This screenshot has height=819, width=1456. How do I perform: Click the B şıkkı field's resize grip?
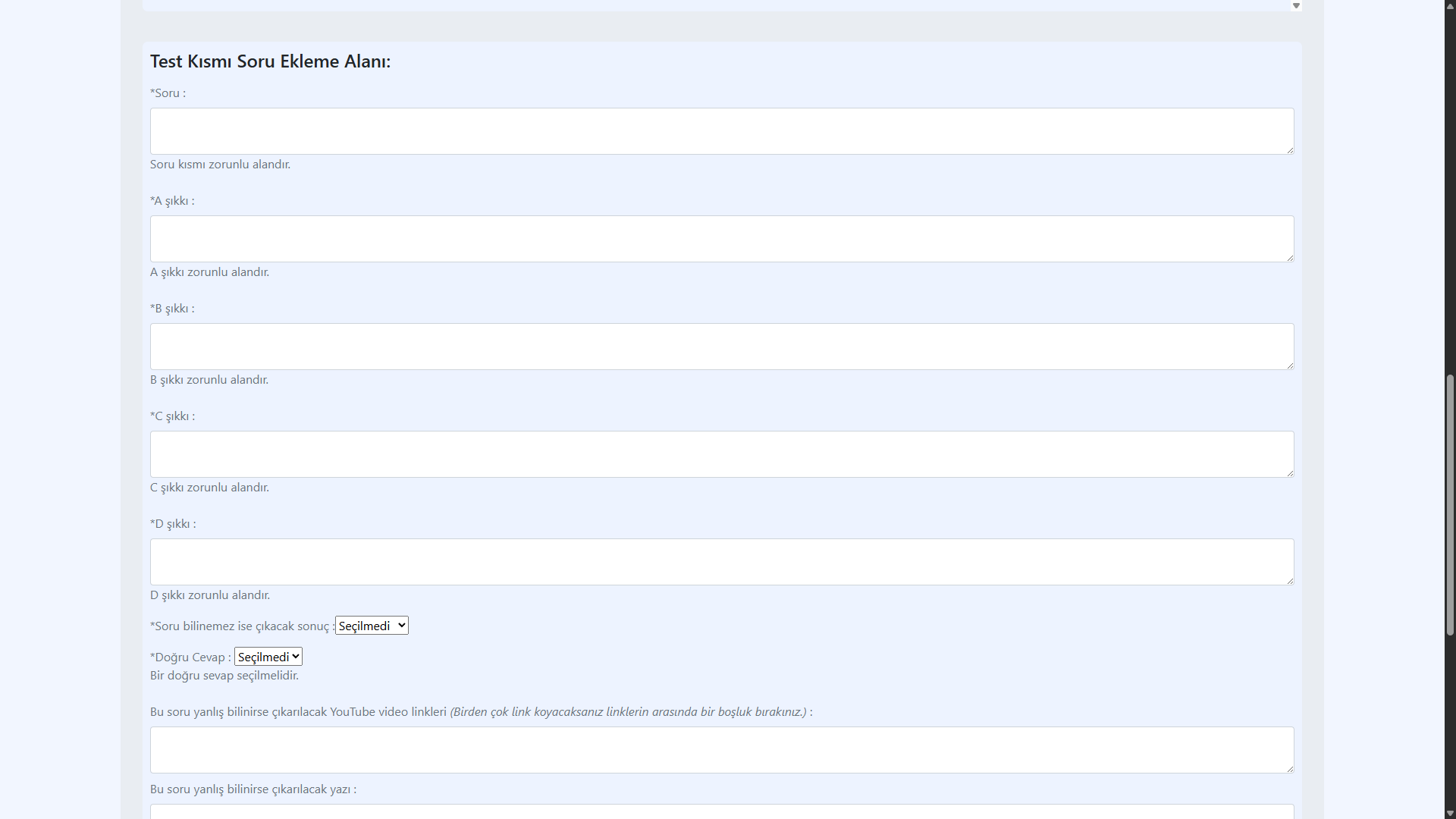point(1290,366)
